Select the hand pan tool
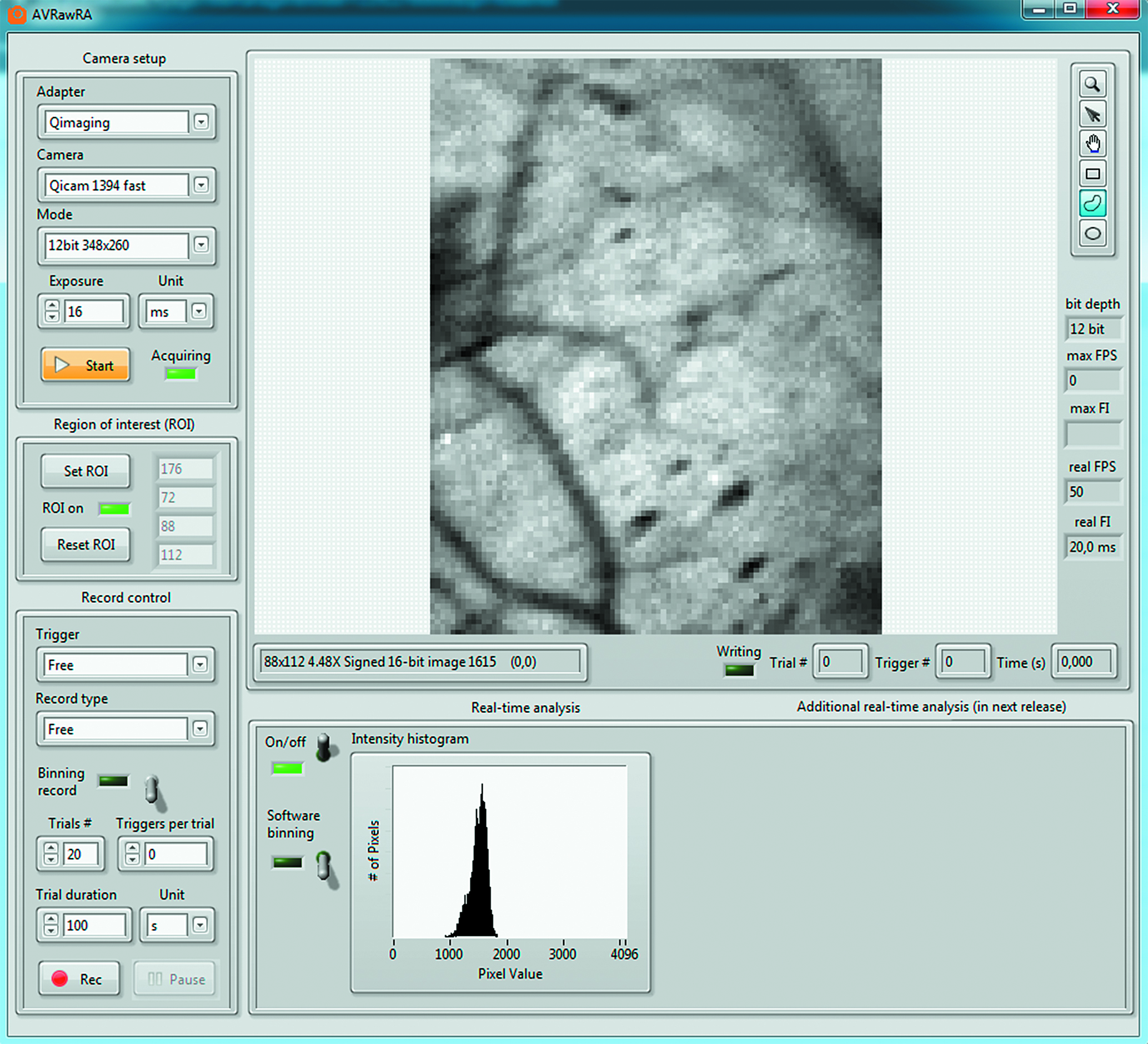 coord(1092,144)
